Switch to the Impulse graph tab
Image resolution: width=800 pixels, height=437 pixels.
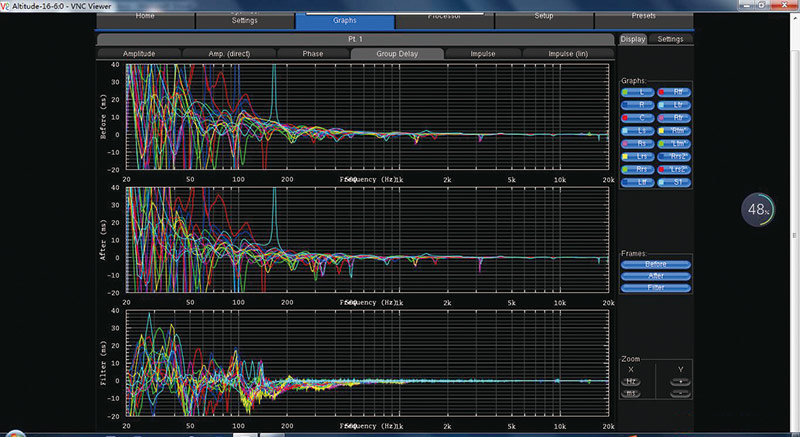tap(483, 54)
